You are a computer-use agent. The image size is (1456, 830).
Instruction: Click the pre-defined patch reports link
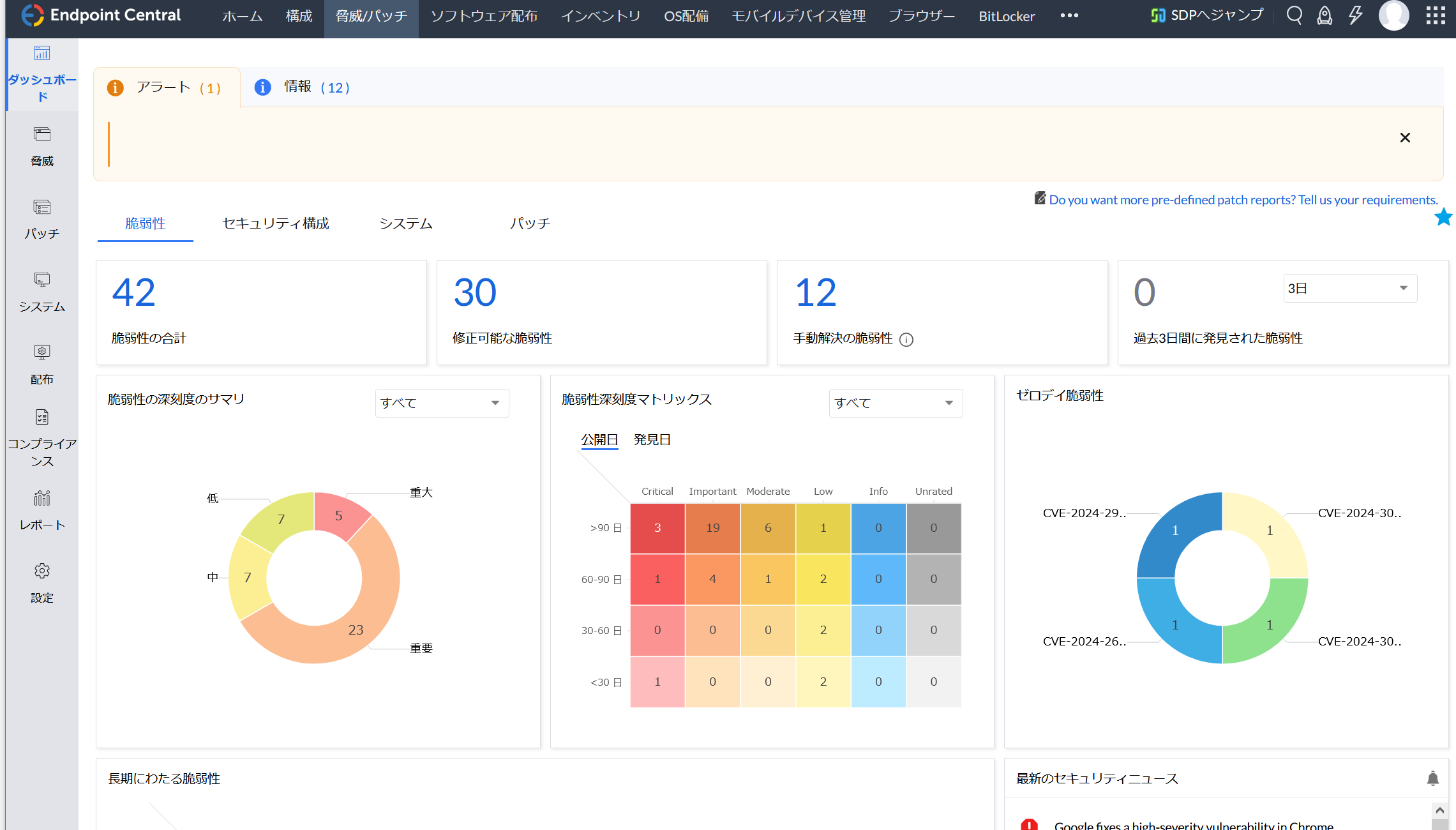1242,200
